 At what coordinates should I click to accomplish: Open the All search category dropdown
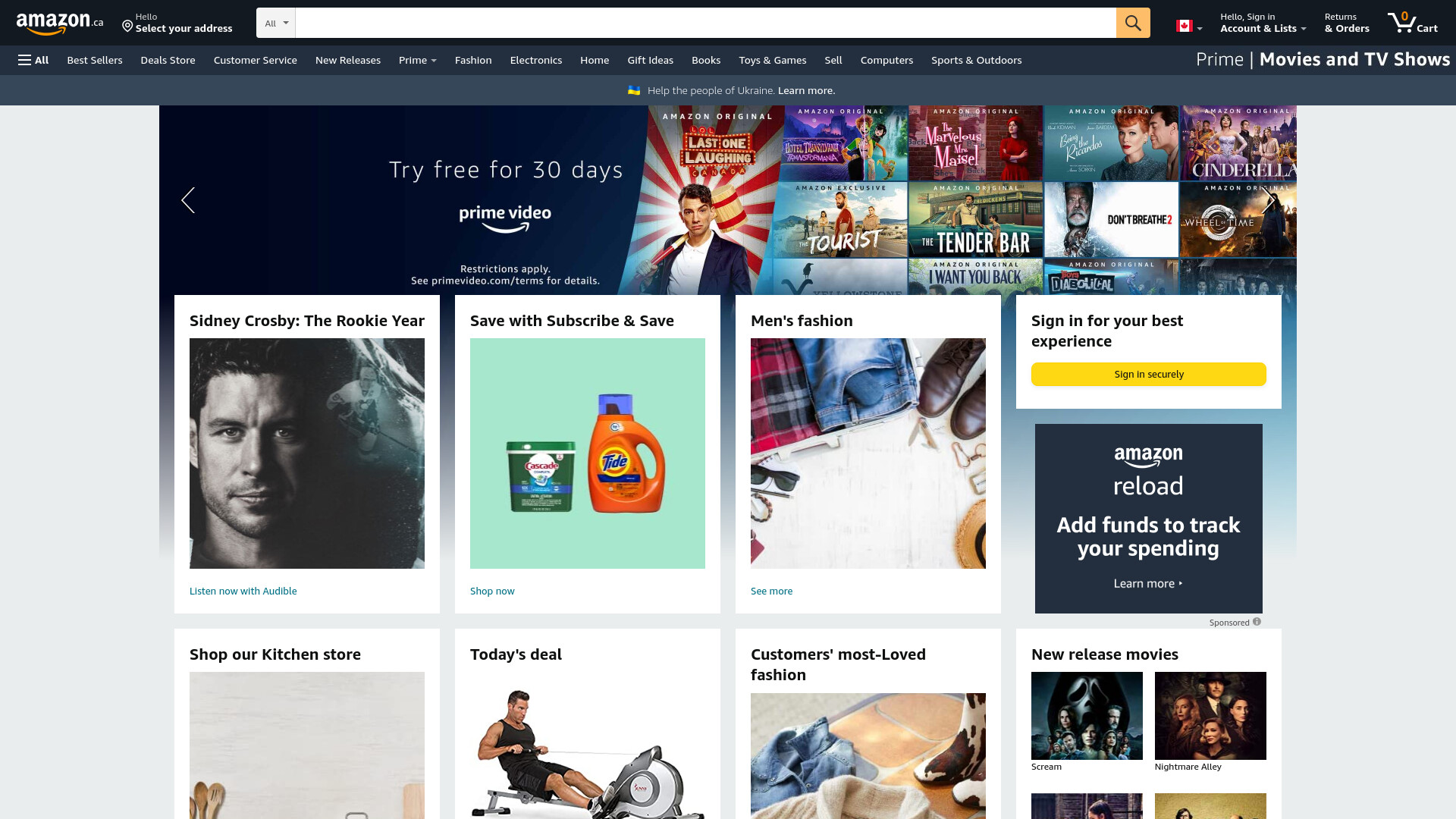tap(276, 23)
